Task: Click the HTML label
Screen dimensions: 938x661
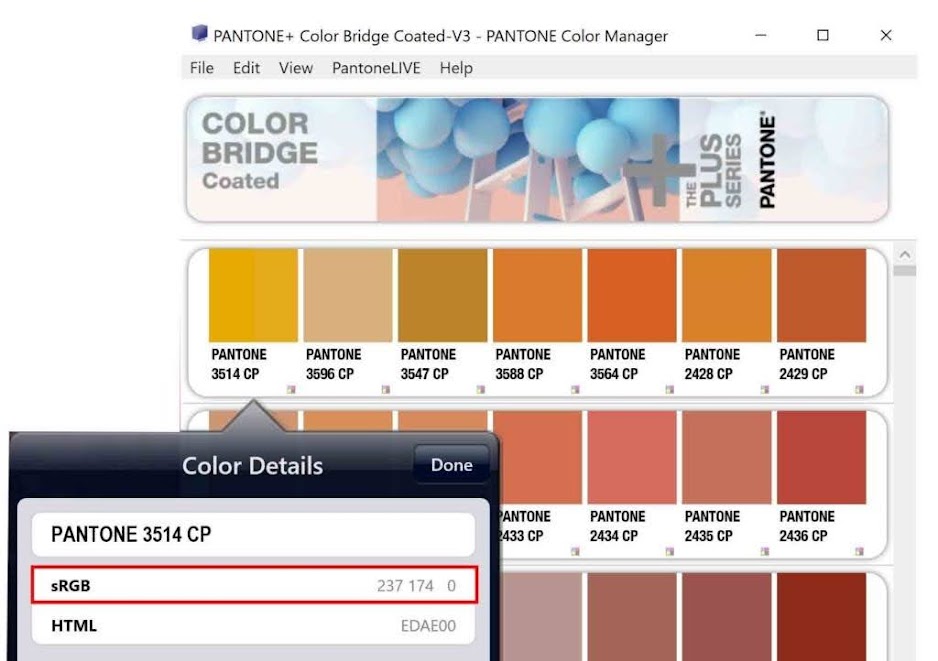Action: pos(74,626)
